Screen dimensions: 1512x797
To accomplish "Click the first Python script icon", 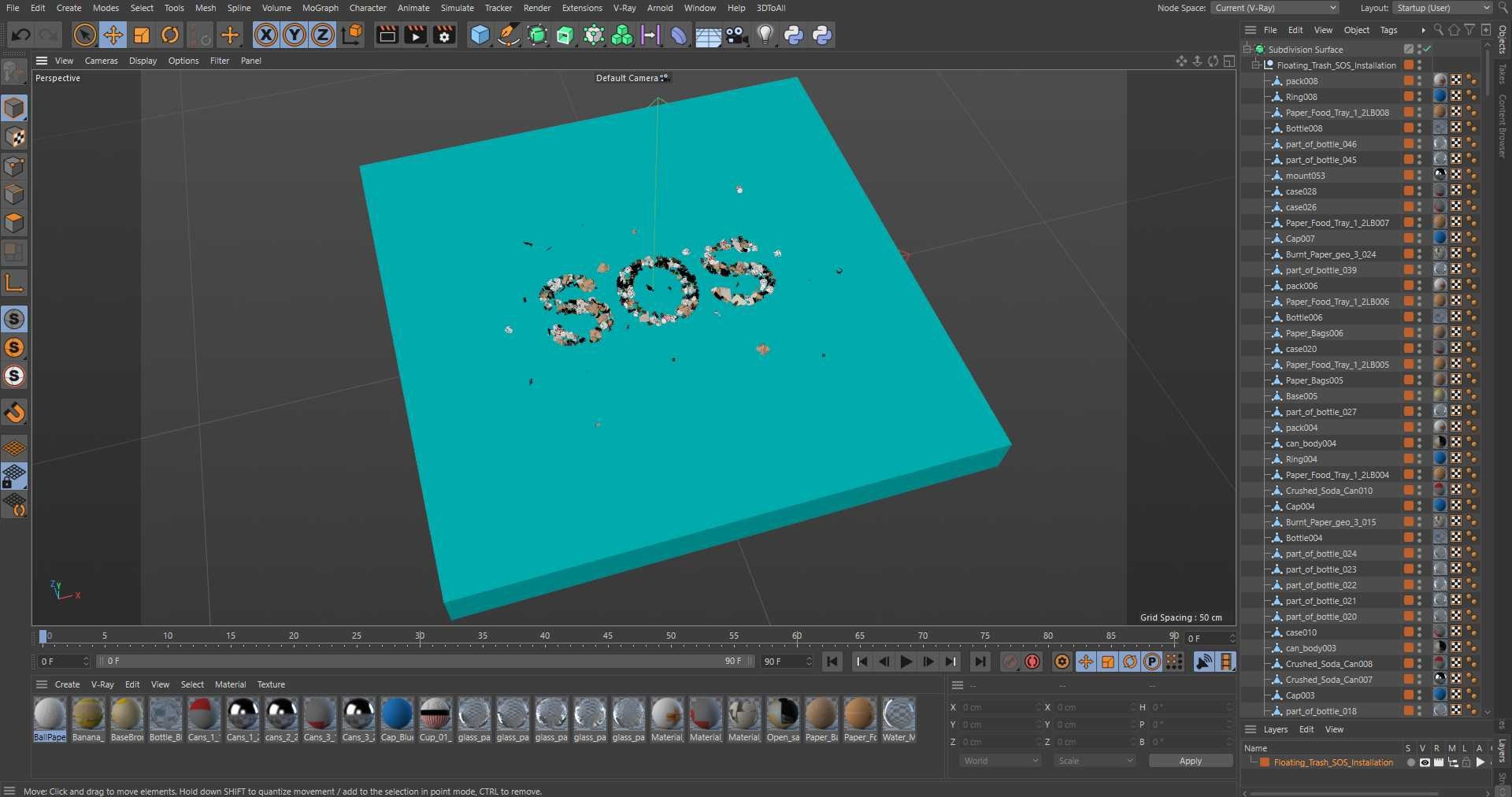I will [794, 35].
